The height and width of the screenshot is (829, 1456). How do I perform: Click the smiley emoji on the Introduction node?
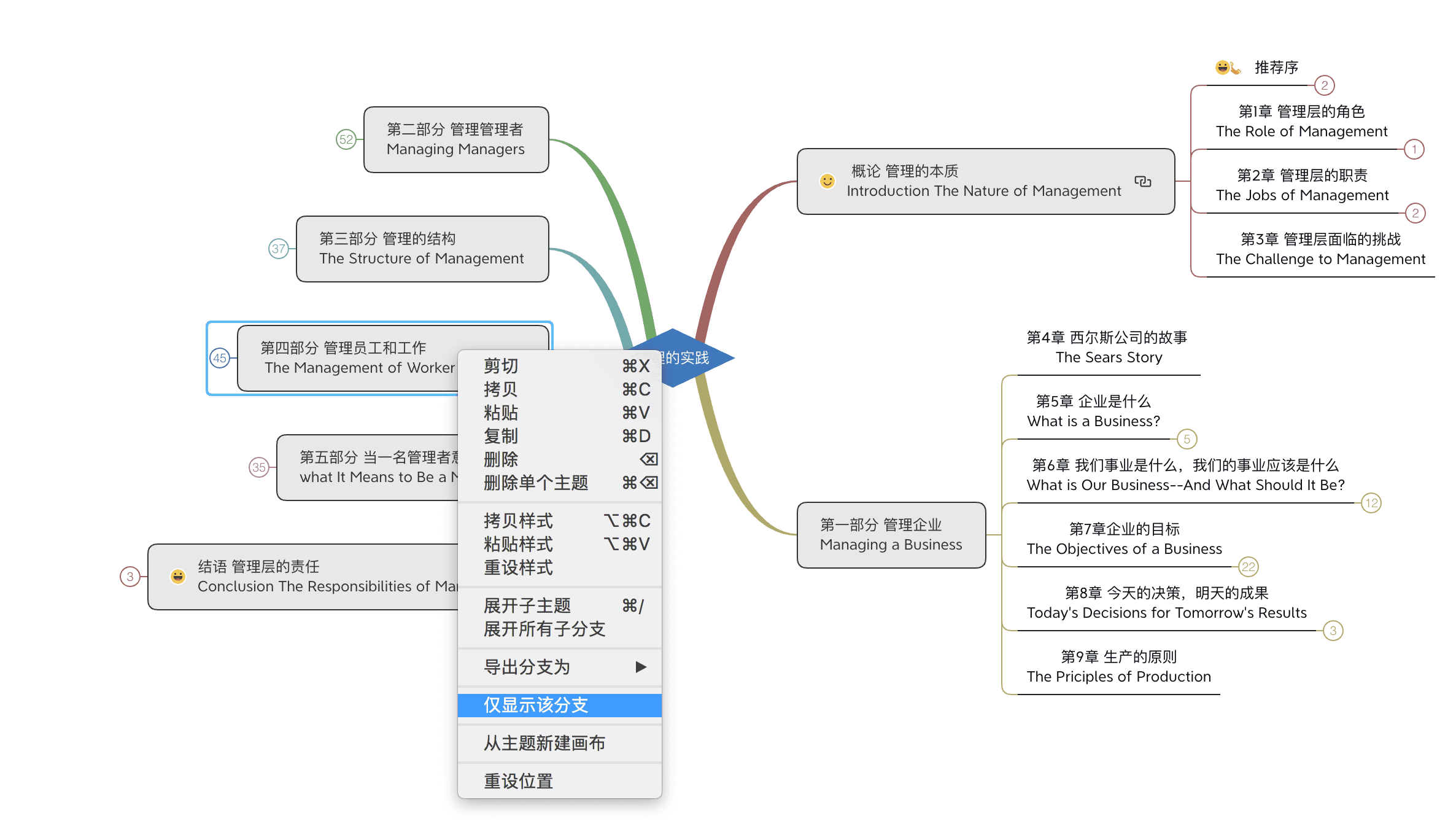(827, 182)
